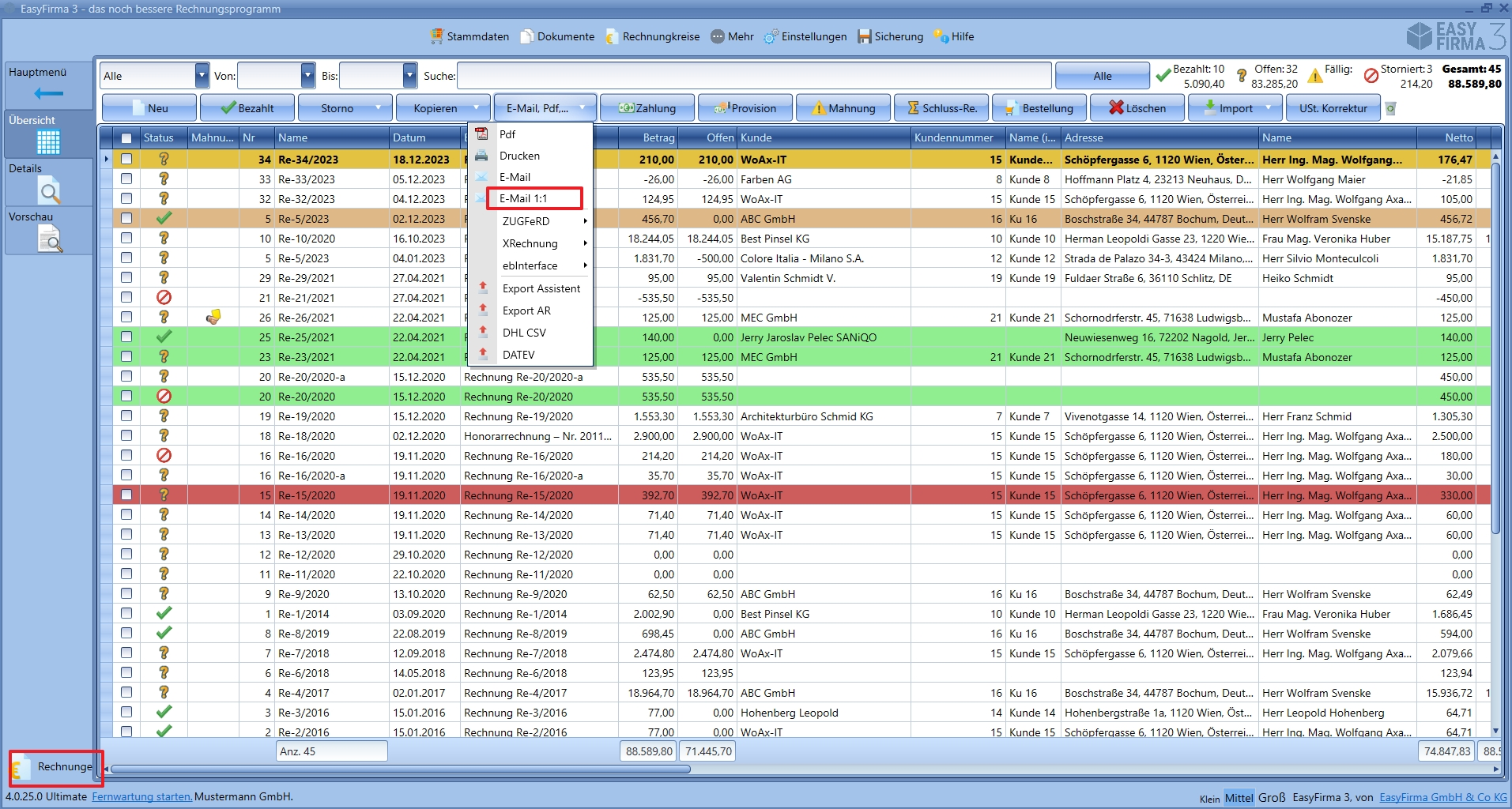The image size is (1512, 809).
Task: Click the Suche search field
Action: [754, 76]
